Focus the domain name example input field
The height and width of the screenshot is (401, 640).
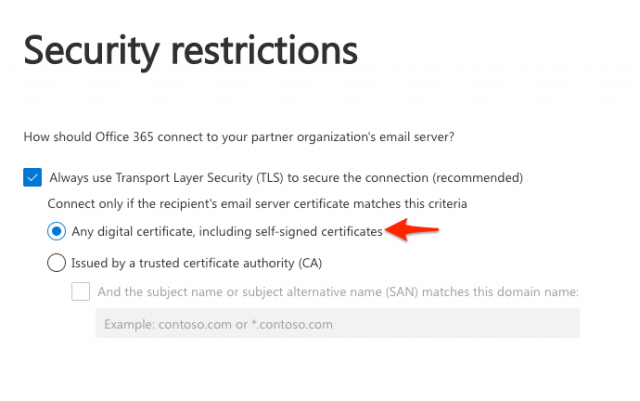(x=338, y=323)
